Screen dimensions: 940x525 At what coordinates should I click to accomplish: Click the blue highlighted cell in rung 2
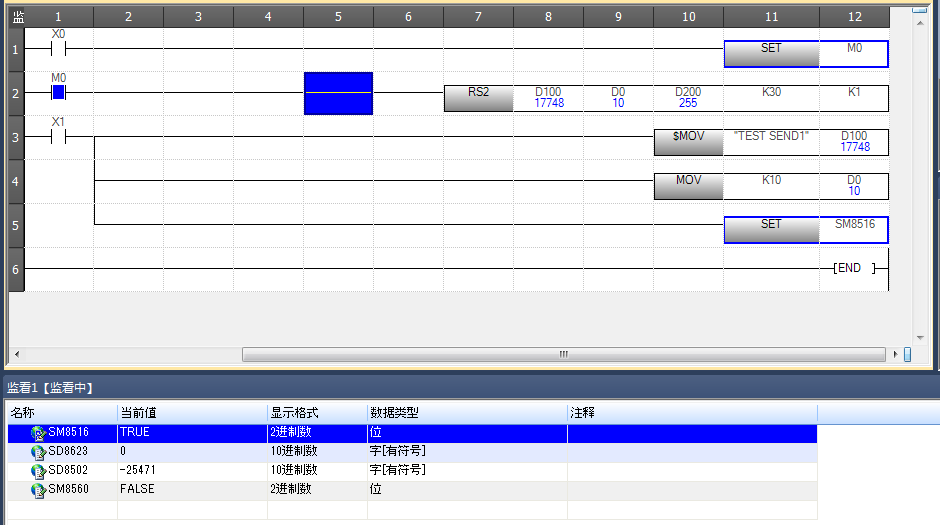(x=338, y=93)
